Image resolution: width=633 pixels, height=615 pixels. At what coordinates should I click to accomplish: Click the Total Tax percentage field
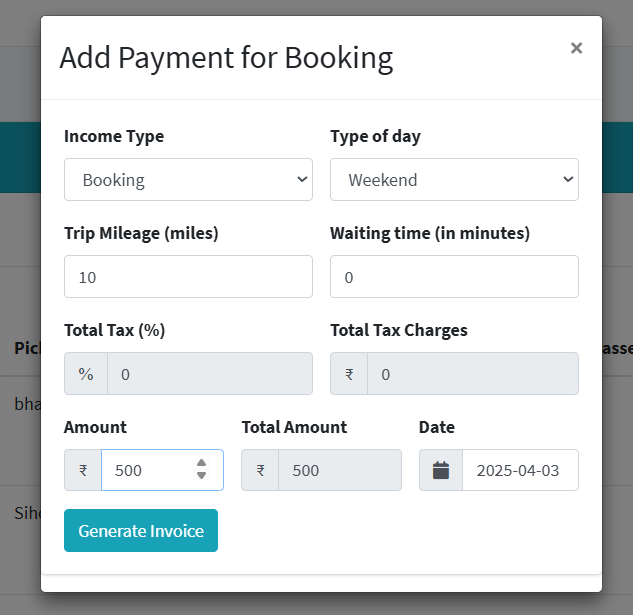click(210, 374)
